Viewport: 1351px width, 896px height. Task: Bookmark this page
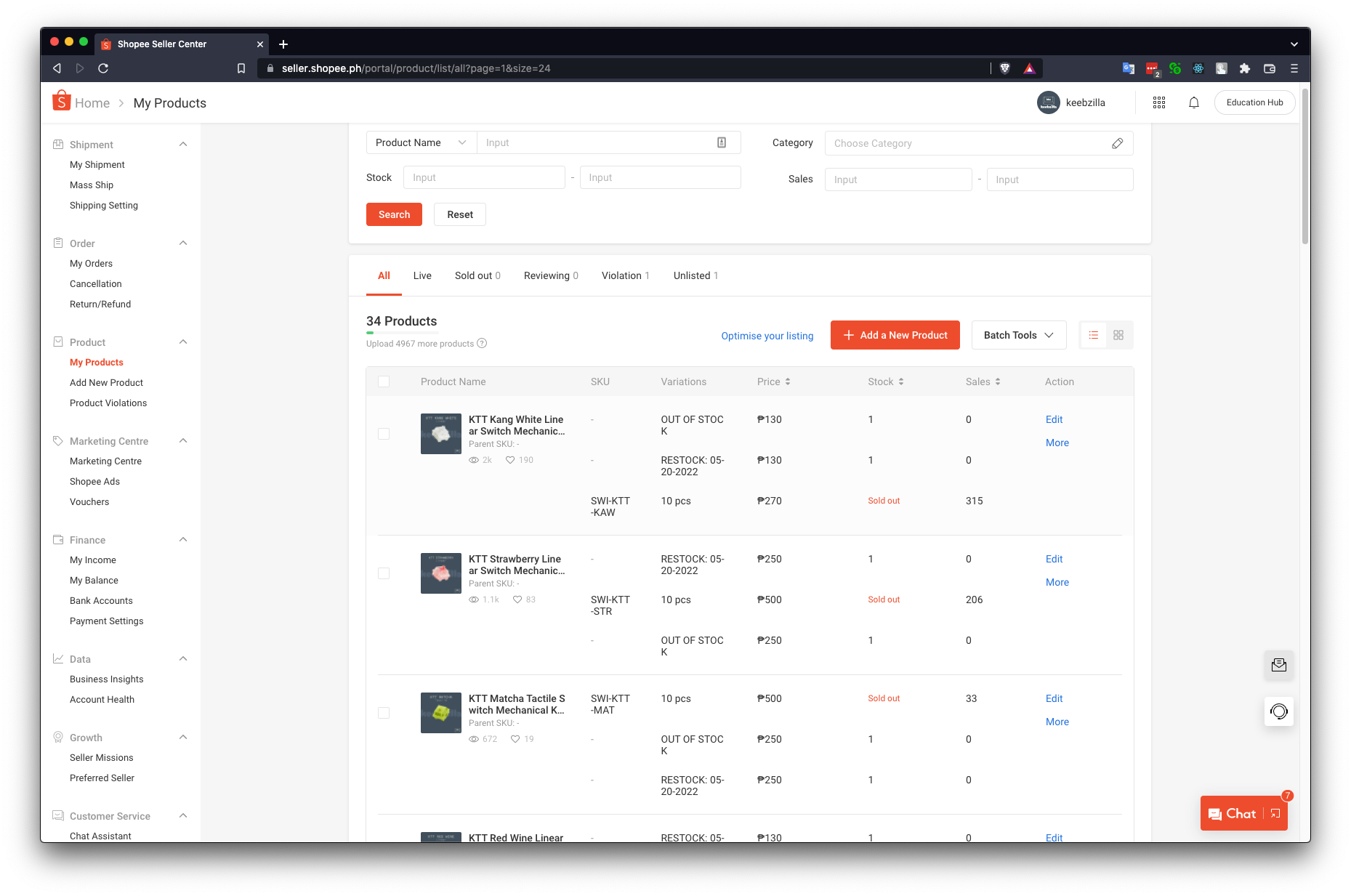point(241,68)
